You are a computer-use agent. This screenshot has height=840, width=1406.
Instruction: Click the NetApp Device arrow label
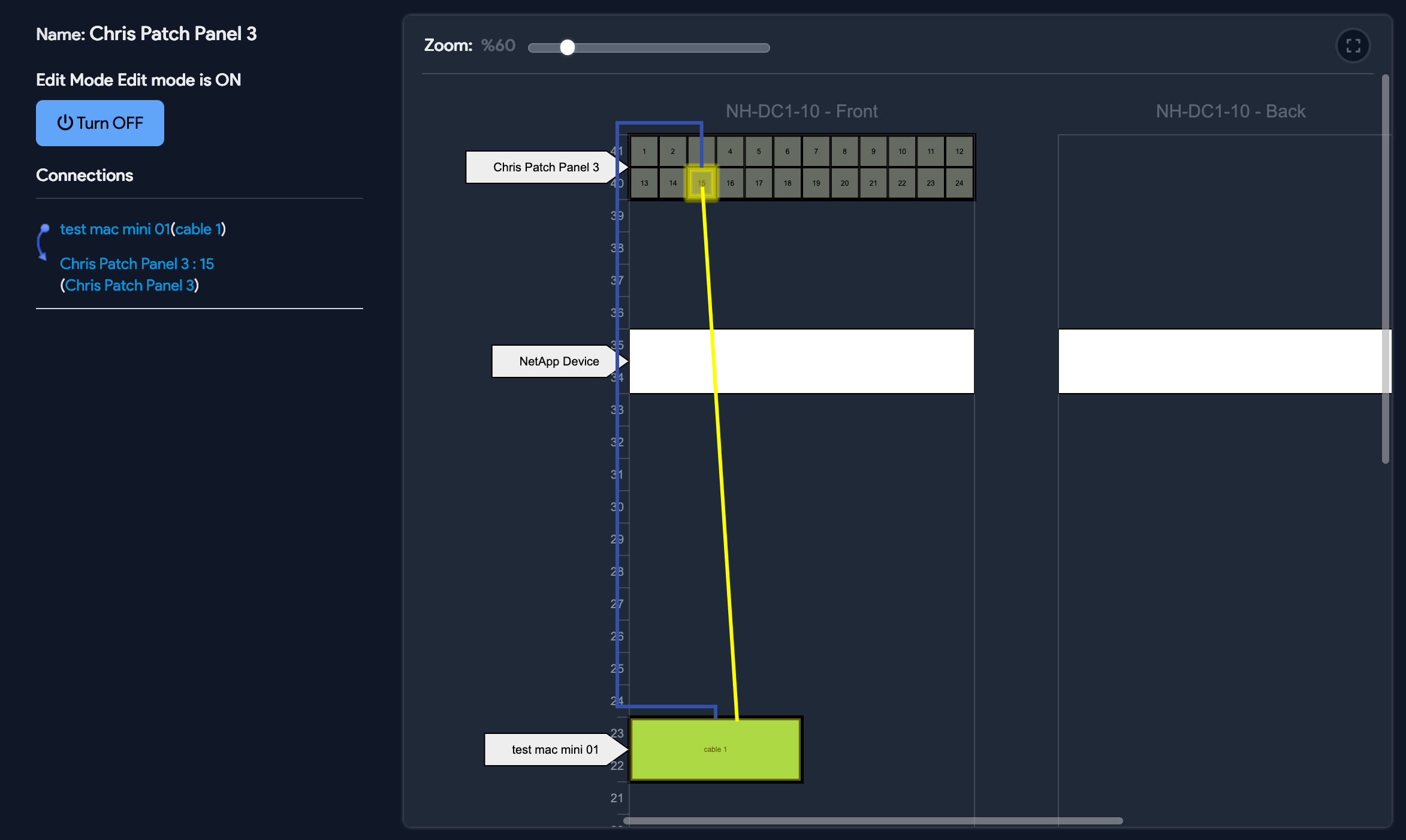pyautogui.click(x=557, y=361)
